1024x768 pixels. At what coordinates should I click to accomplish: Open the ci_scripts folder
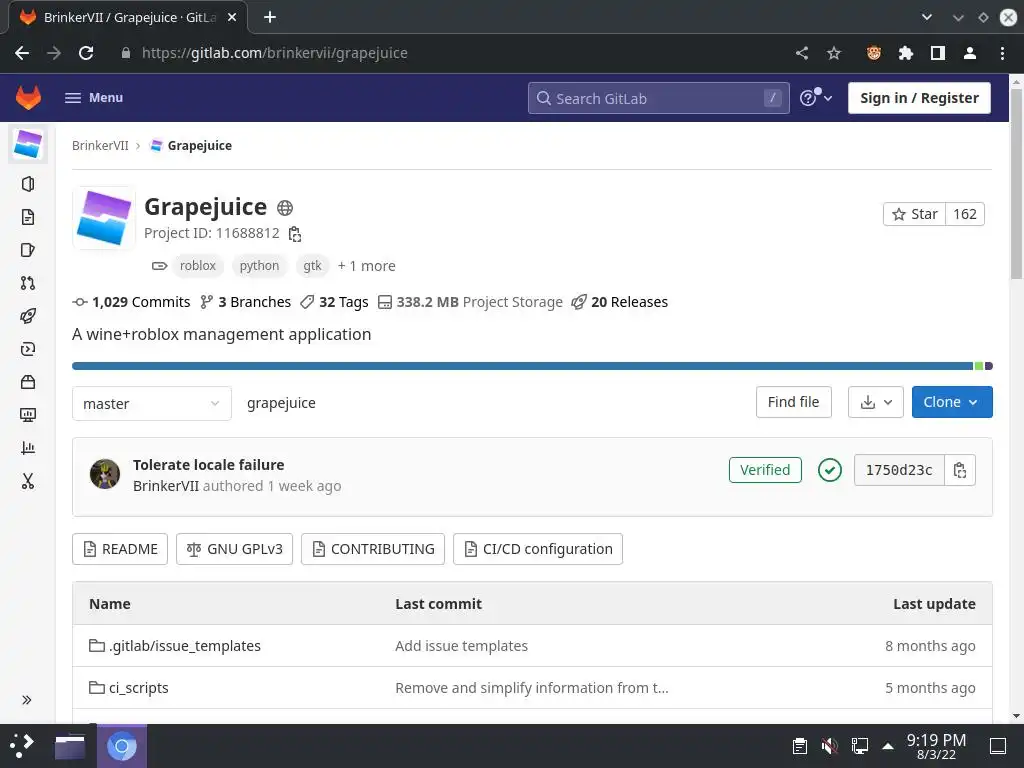tap(138, 688)
